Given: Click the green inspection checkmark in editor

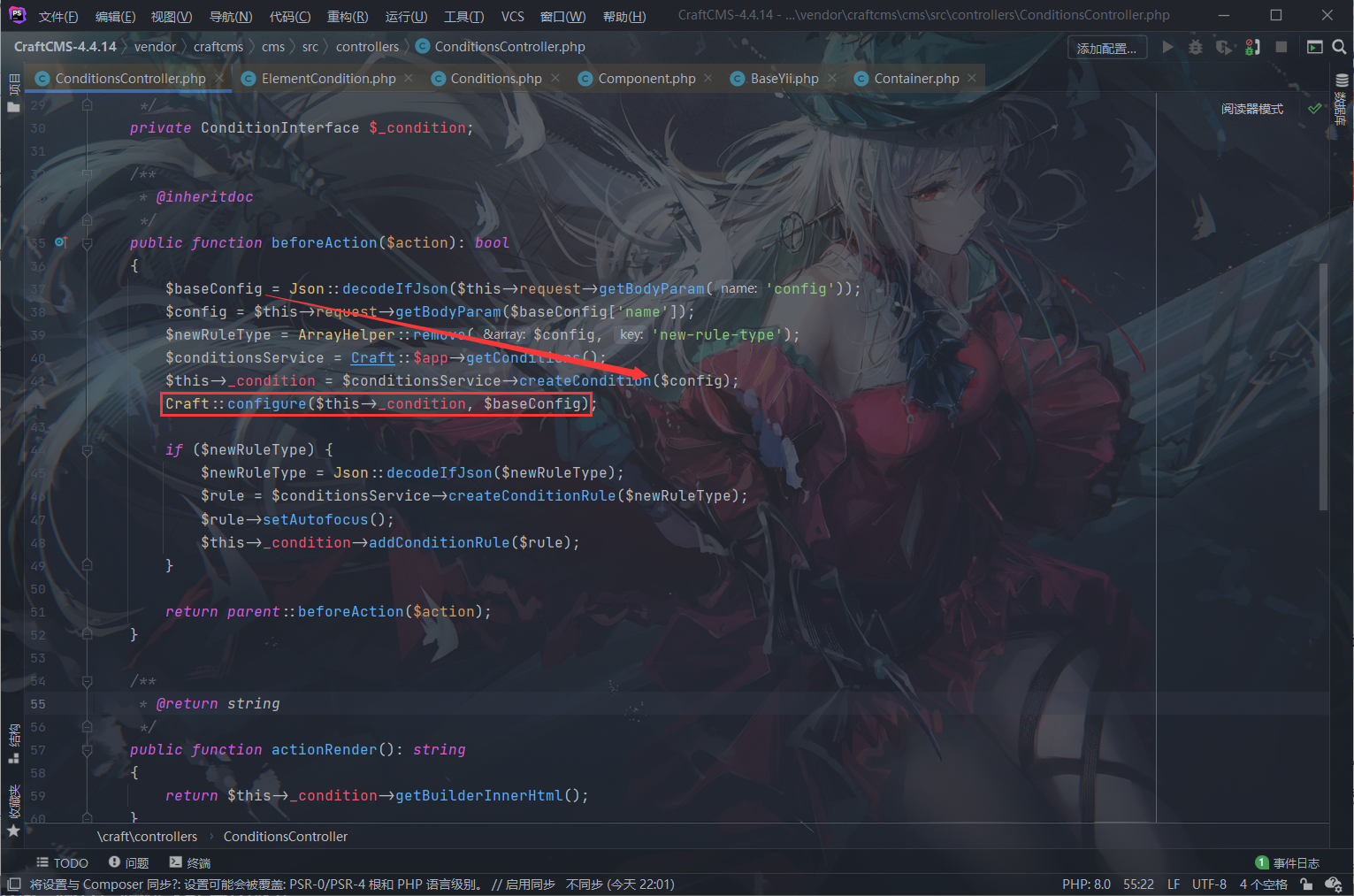Looking at the screenshot, I should 1315,109.
